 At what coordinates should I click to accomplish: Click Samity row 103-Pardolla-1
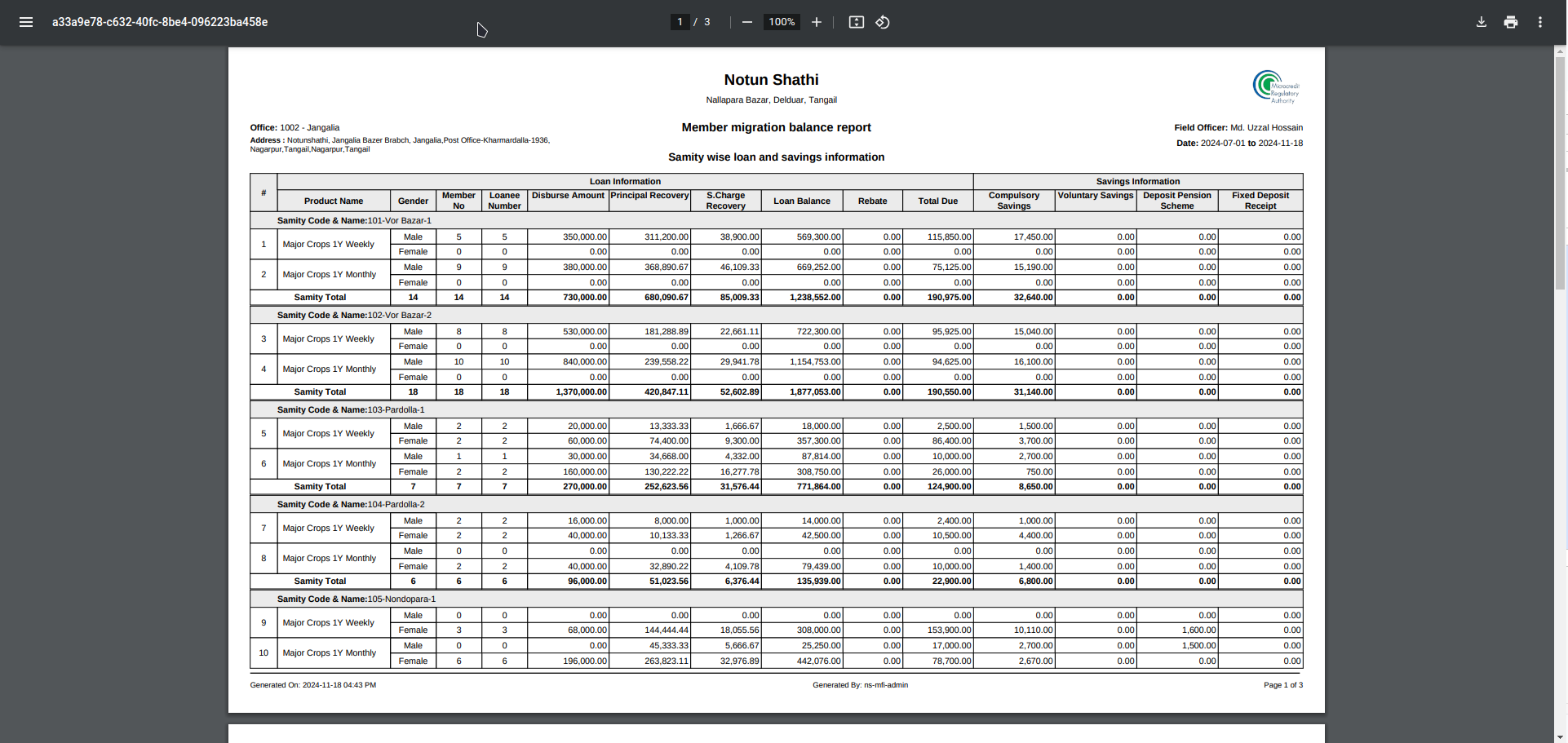pos(776,409)
